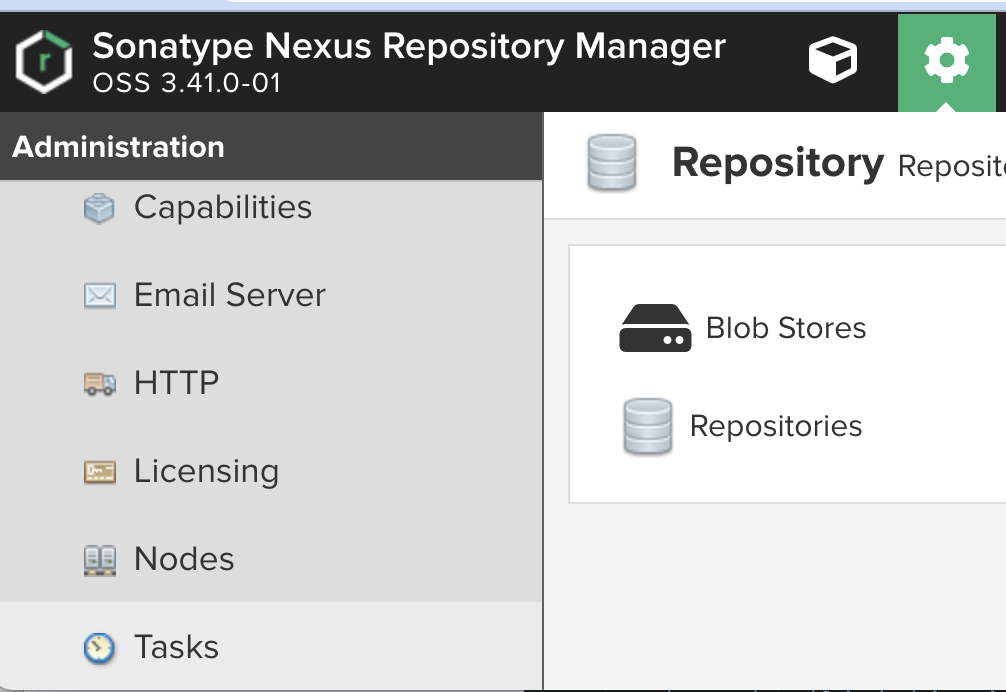Click the HTTP truck icon
The image size is (1006, 692).
(x=99, y=384)
